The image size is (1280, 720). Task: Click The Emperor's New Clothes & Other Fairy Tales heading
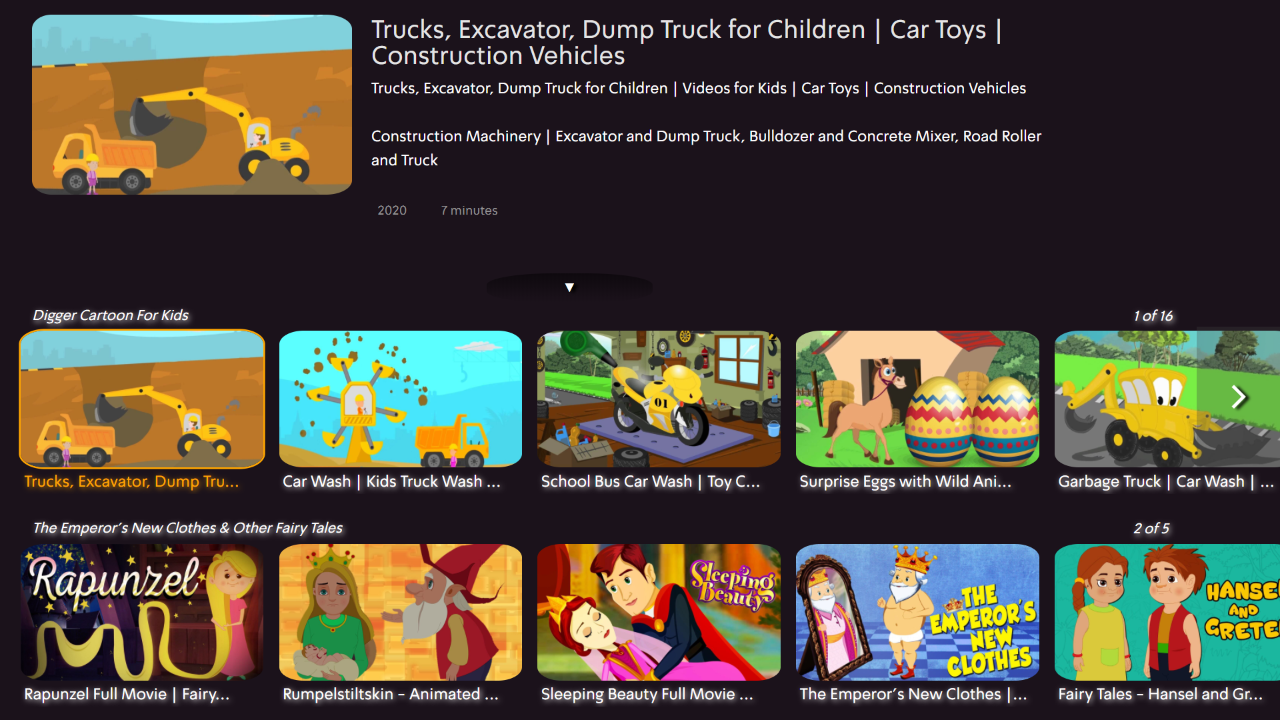coord(187,528)
